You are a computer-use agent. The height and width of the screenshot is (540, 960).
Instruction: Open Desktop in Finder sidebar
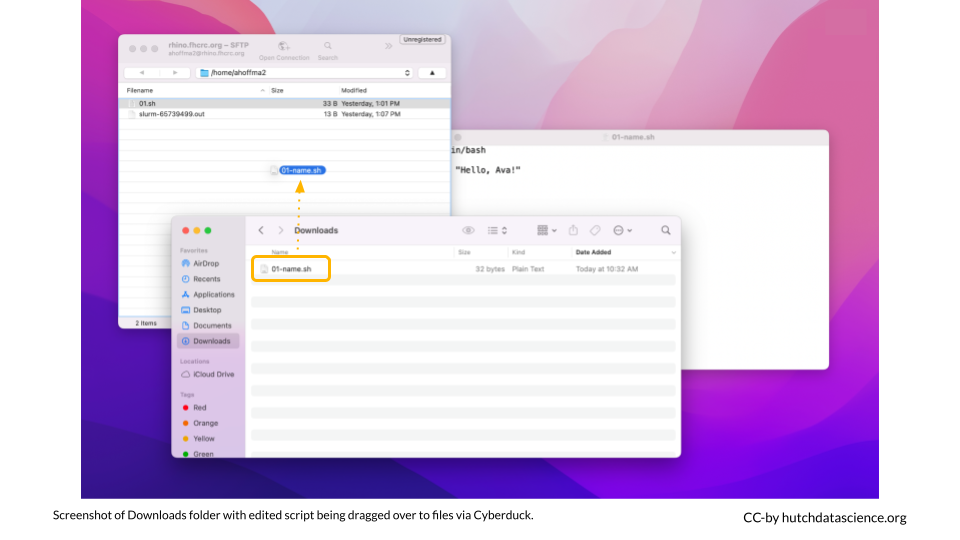pyautogui.click(x=207, y=310)
